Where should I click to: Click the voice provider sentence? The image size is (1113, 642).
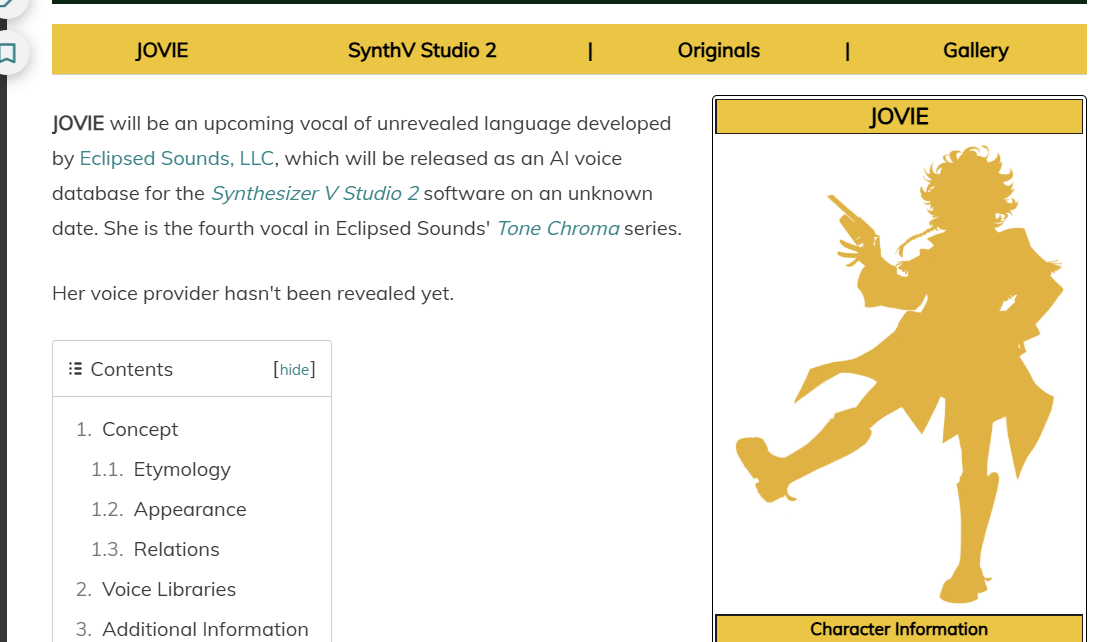click(x=253, y=293)
